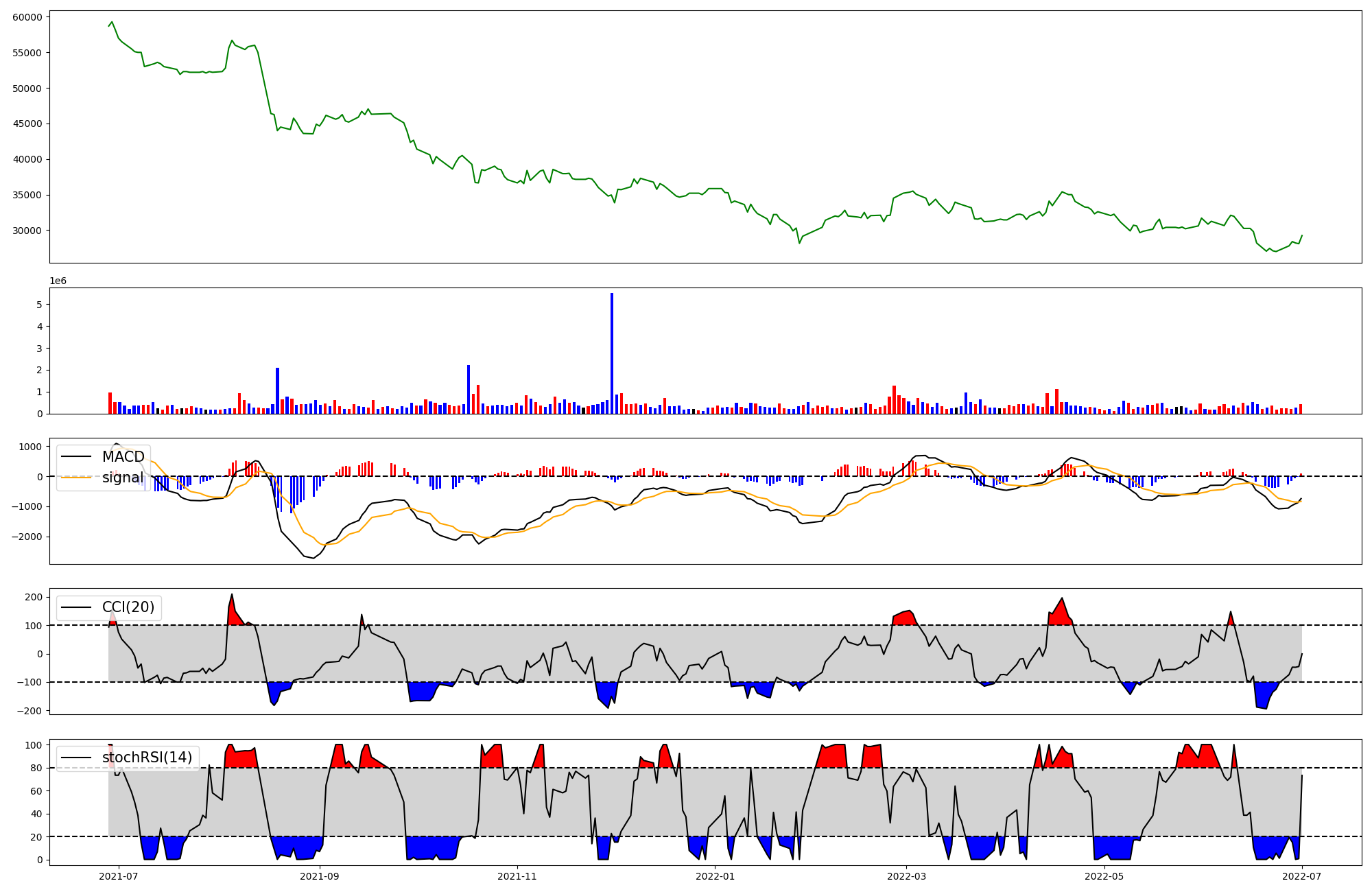This screenshot has height=892, width=1372.
Task: Click the stochRSI(14) legend entry
Action: click(x=147, y=758)
